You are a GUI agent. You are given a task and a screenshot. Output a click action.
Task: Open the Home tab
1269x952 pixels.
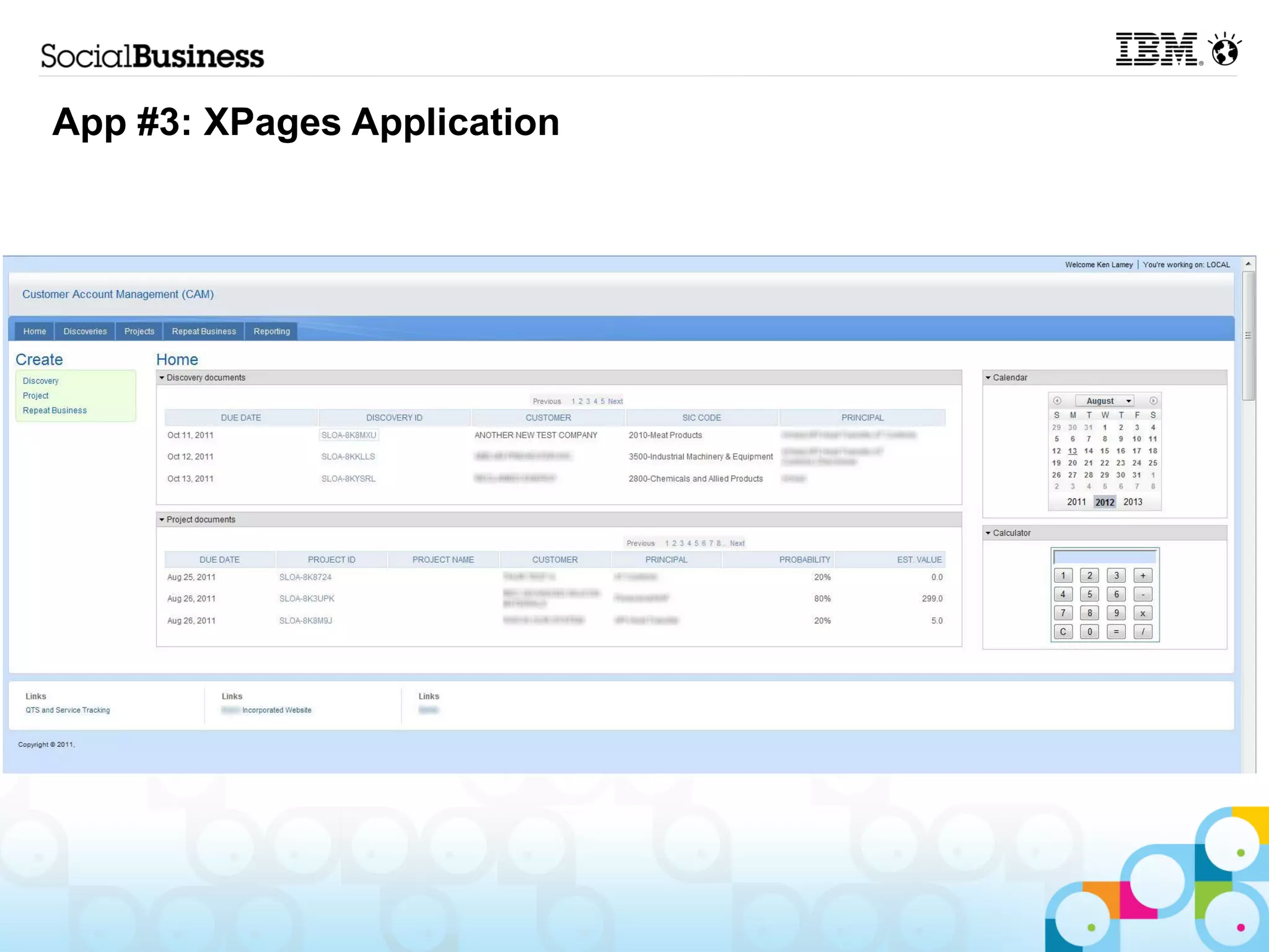pos(35,331)
